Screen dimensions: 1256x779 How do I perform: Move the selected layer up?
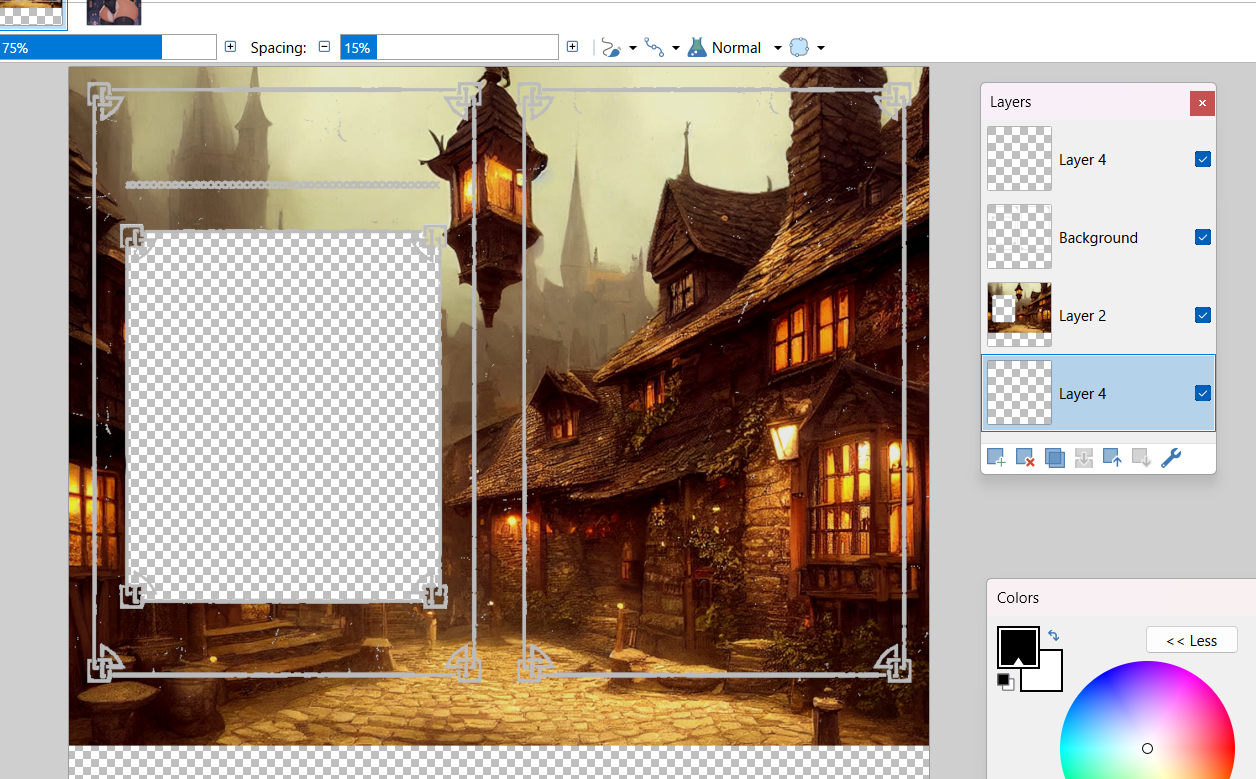1112,458
